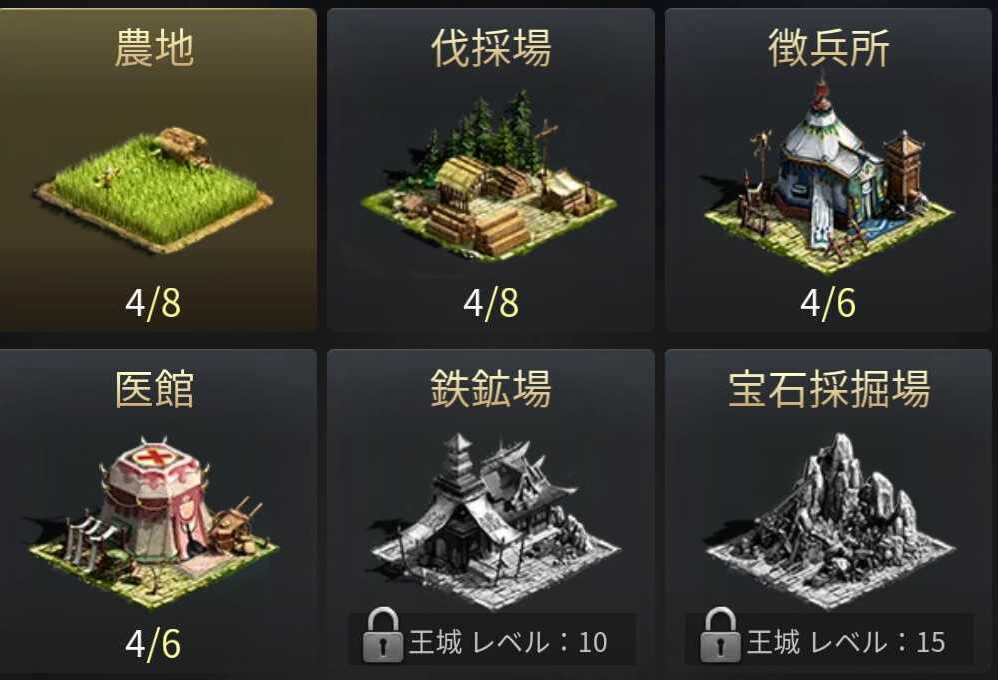The width and height of the screenshot is (998, 680).
Task: Click the 4/6 count under 徴兵所
Action: coord(828,303)
